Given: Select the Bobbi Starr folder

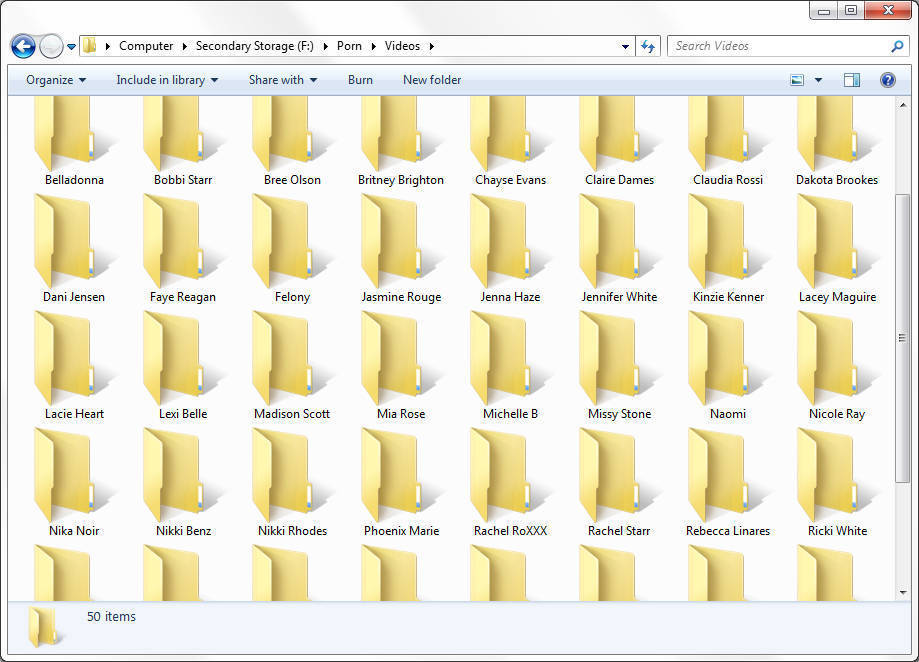Looking at the screenshot, I should click(183, 142).
